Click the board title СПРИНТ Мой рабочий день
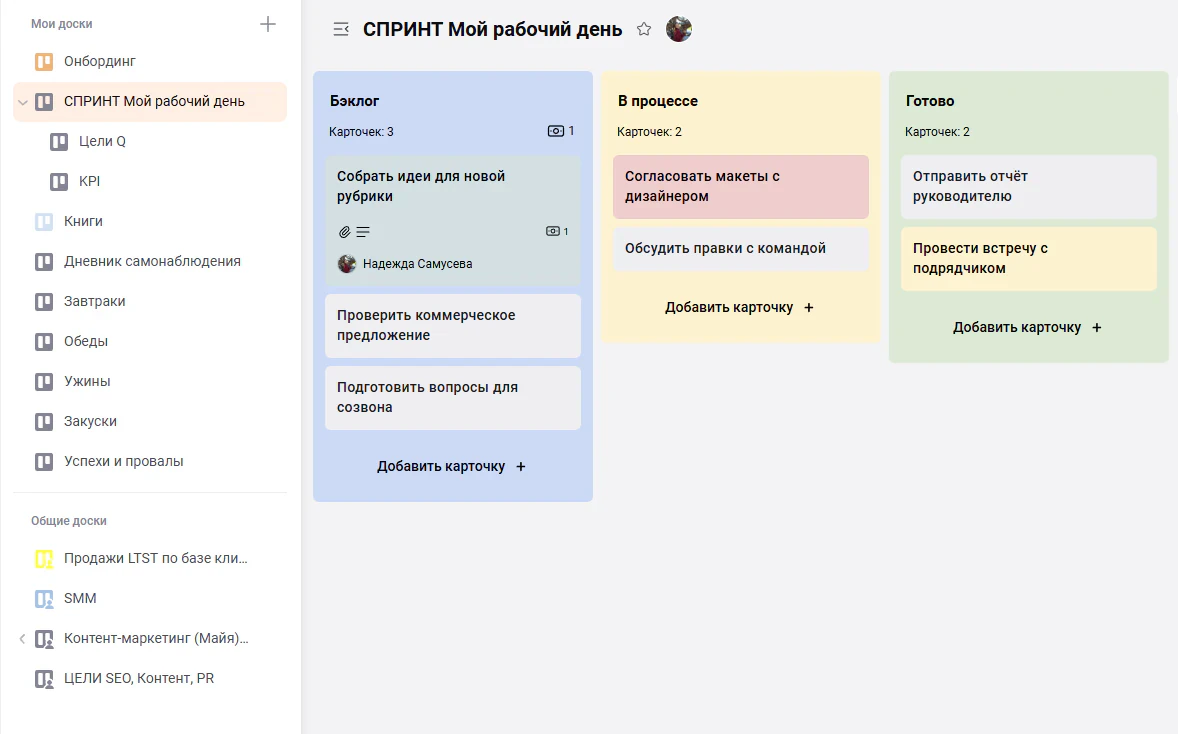The width and height of the screenshot is (1178, 734). [493, 29]
